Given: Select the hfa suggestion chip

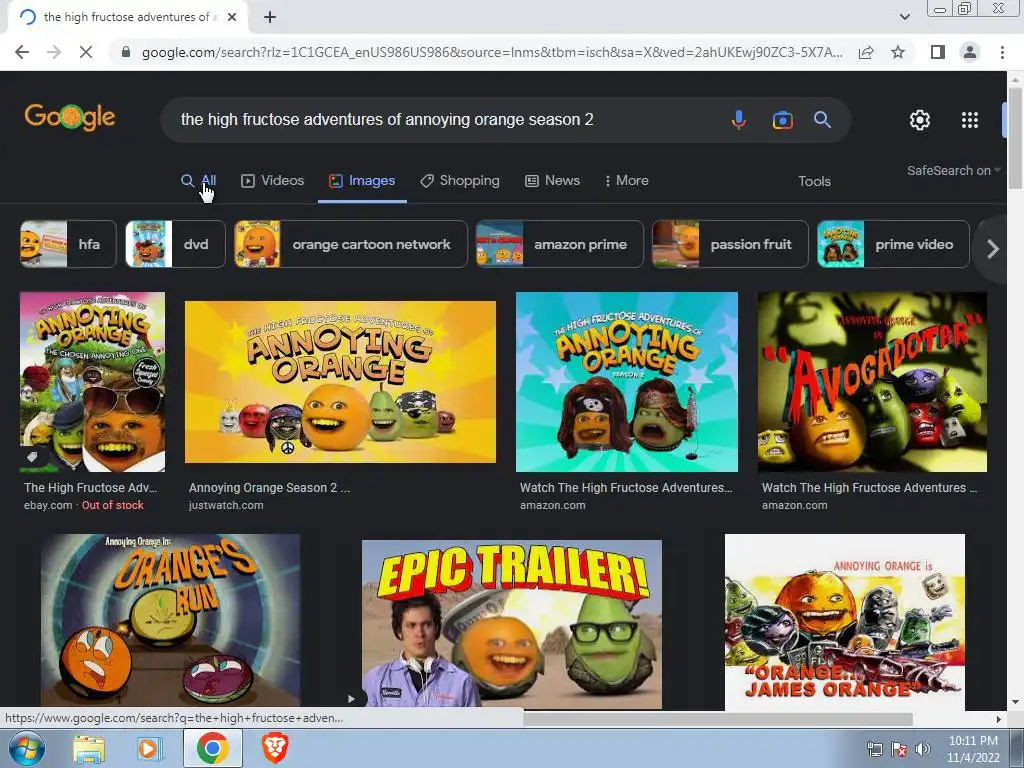Looking at the screenshot, I should pyautogui.click(x=68, y=244).
